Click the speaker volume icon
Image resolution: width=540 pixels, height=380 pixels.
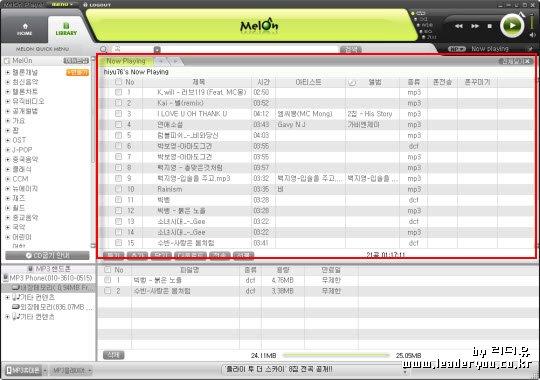(x=533, y=35)
